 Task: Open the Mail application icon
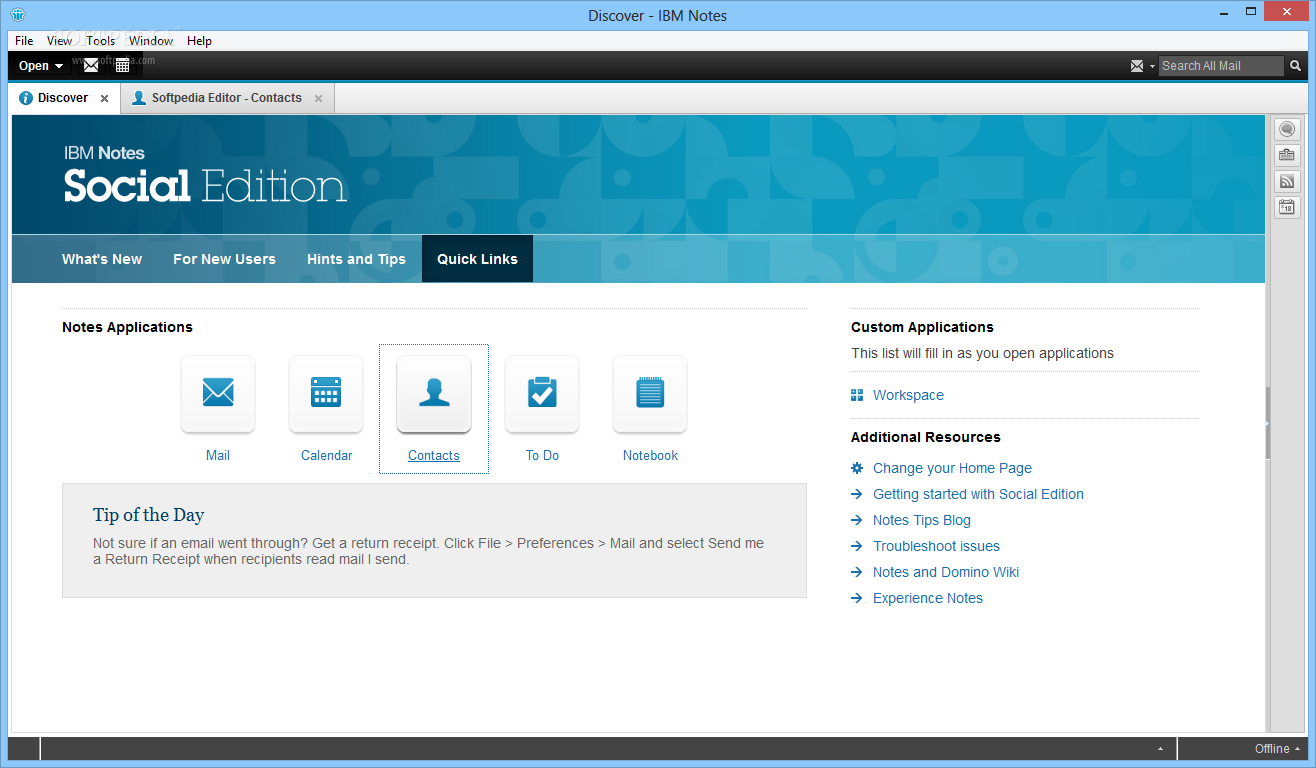(218, 394)
